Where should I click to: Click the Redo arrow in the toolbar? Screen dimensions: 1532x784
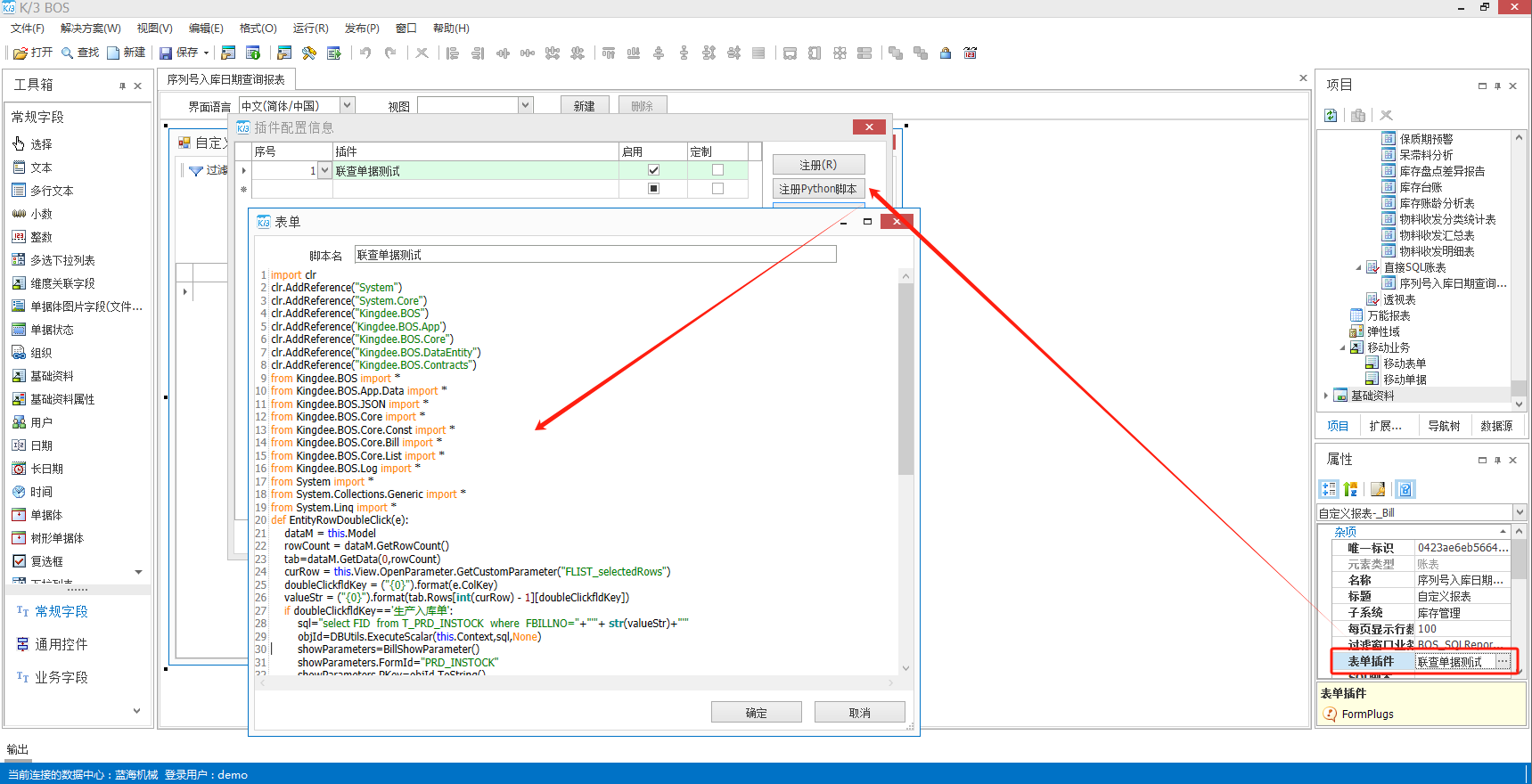click(390, 53)
